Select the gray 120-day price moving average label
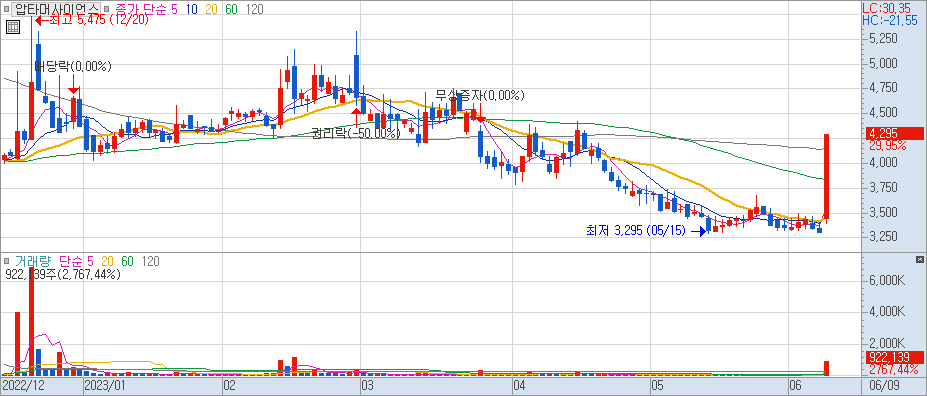This screenshot has height=396, width=927. (254, 9)
